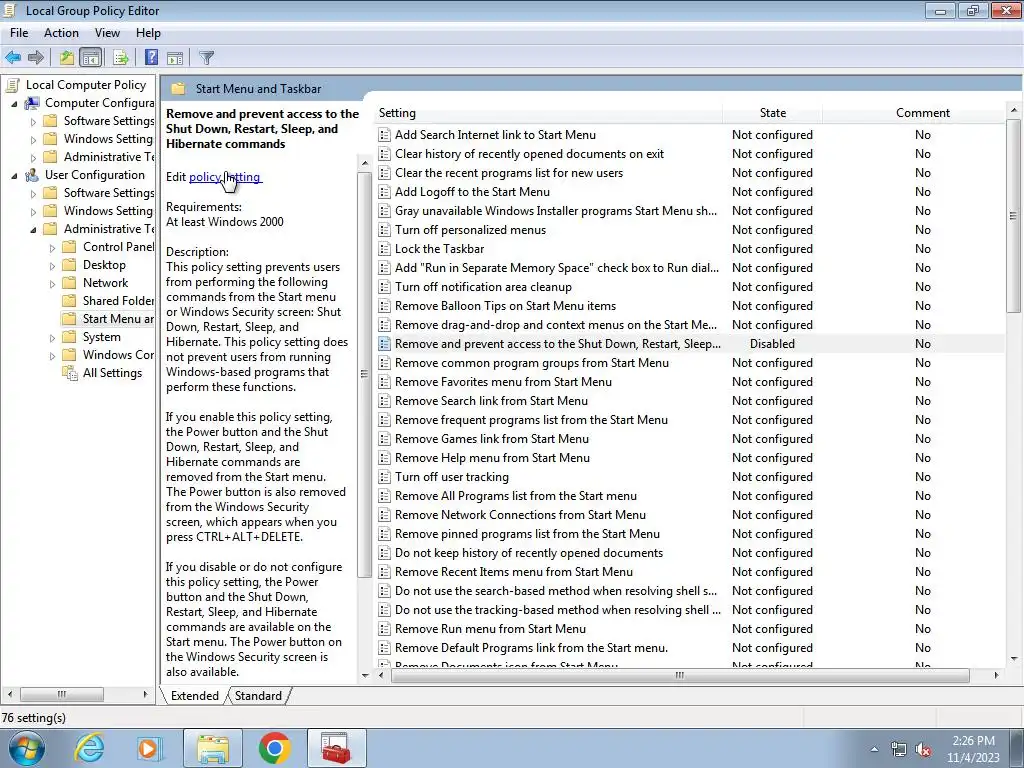The image size is (1024, 768).
Task: Expand Software Settings under Computer Configuration
Action: pos(33,121)
